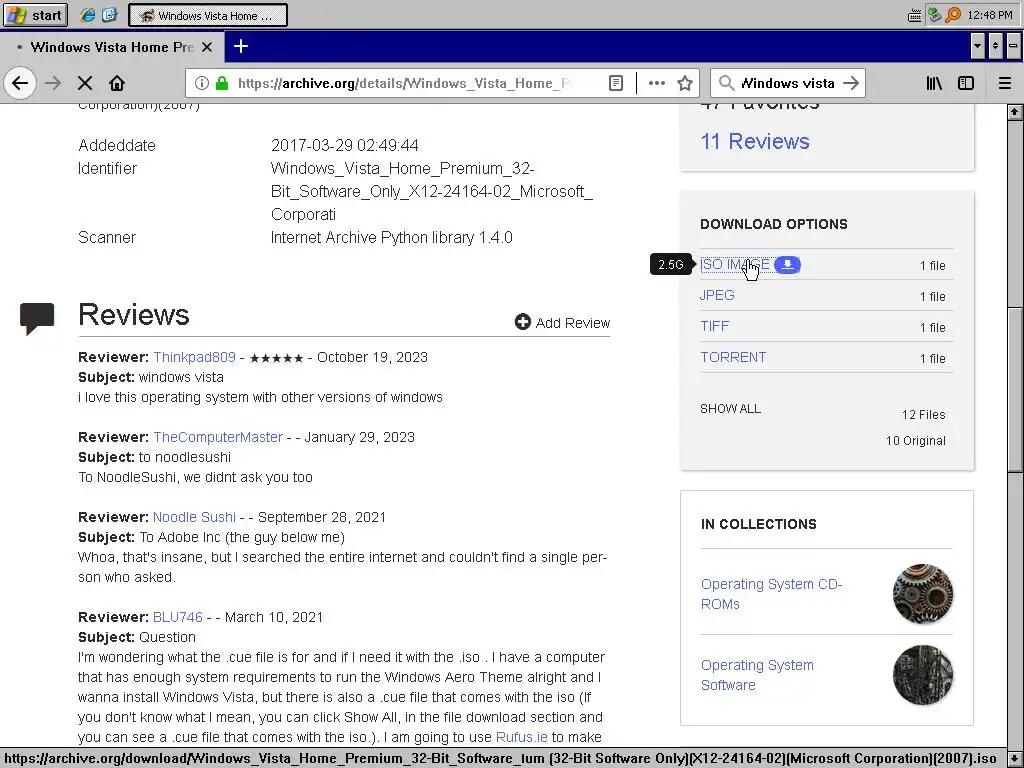Click the page scrollbar up arrow
Screen dimensions: 1024x768
[1014, 112]
